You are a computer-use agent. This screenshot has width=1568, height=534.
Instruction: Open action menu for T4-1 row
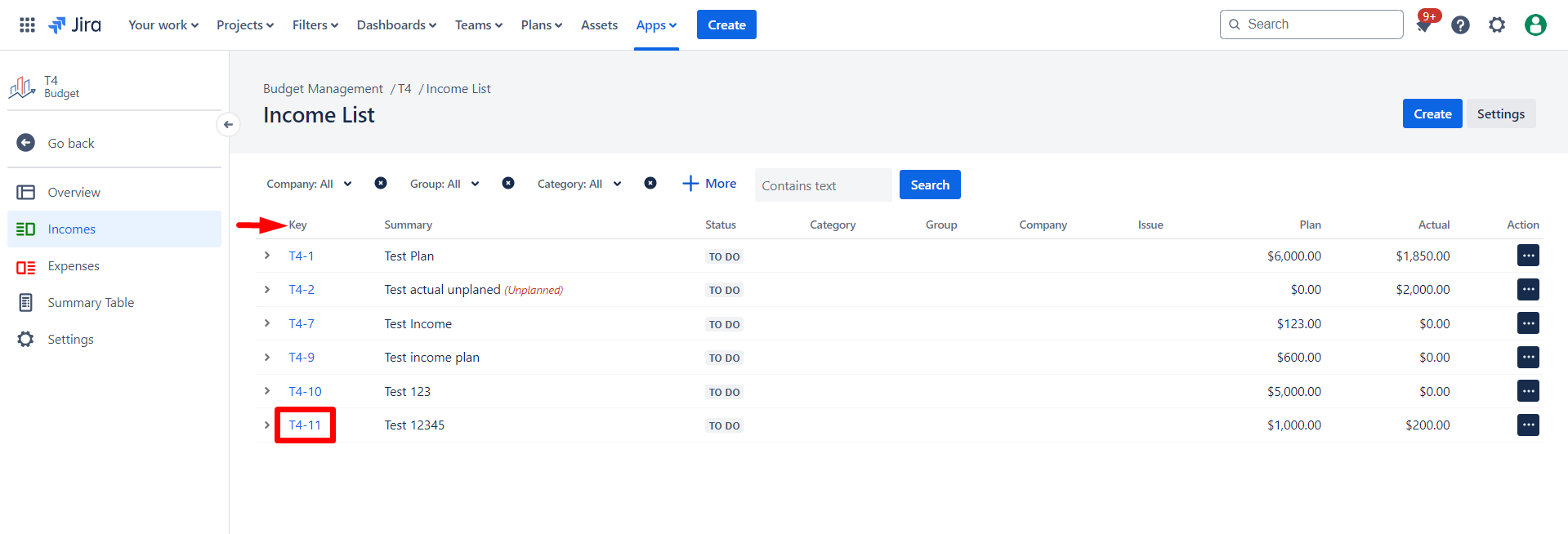(1528, 256)
